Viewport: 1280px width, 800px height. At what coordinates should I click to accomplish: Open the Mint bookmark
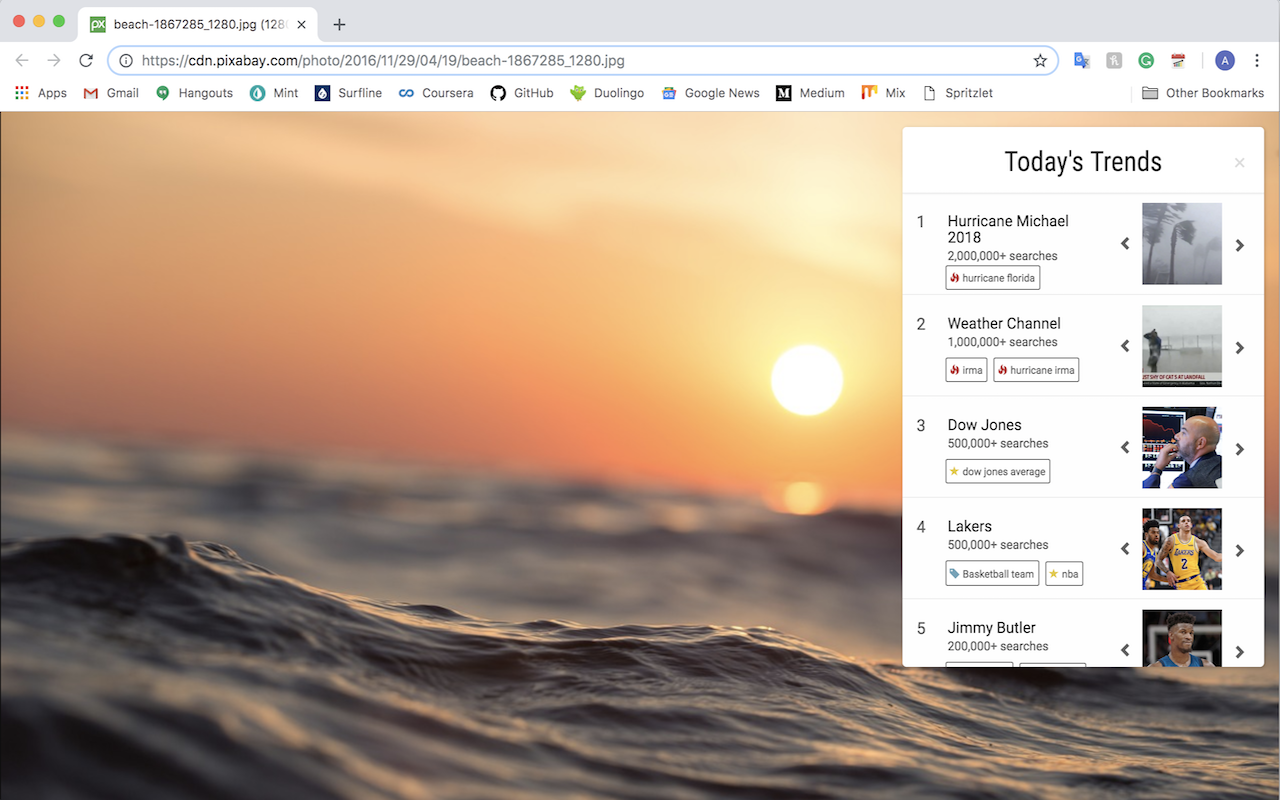[274, 93]
